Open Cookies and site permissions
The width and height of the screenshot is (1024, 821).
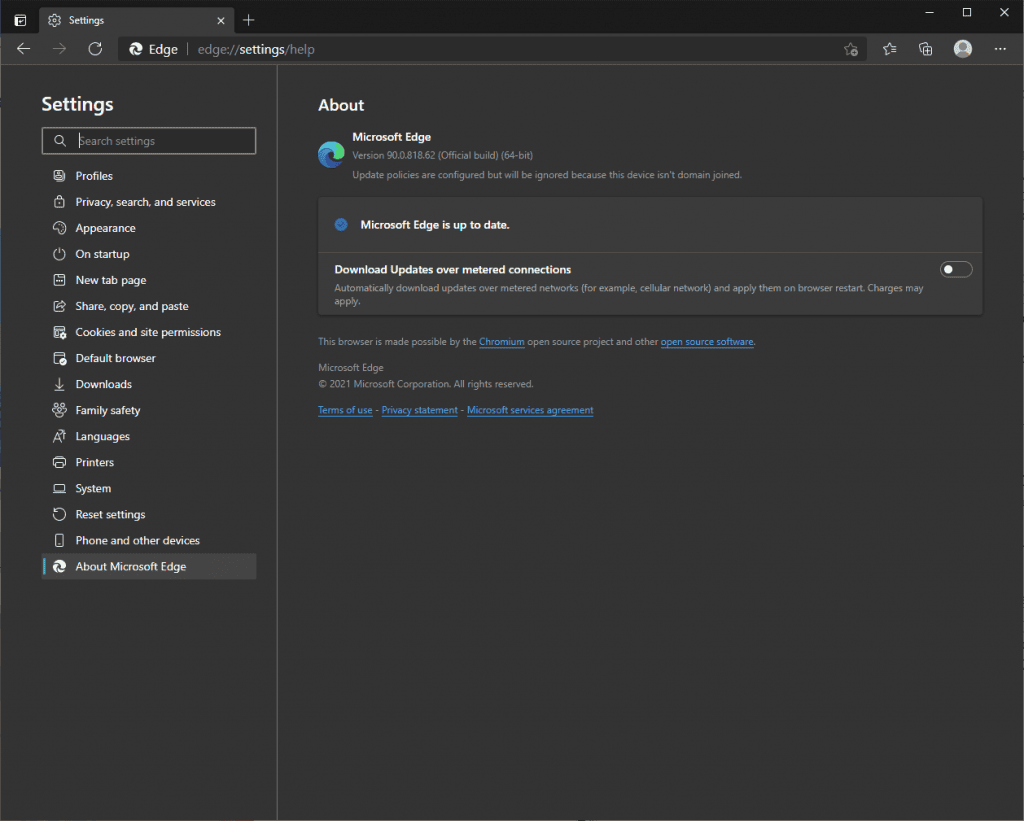tap(149, 332)
